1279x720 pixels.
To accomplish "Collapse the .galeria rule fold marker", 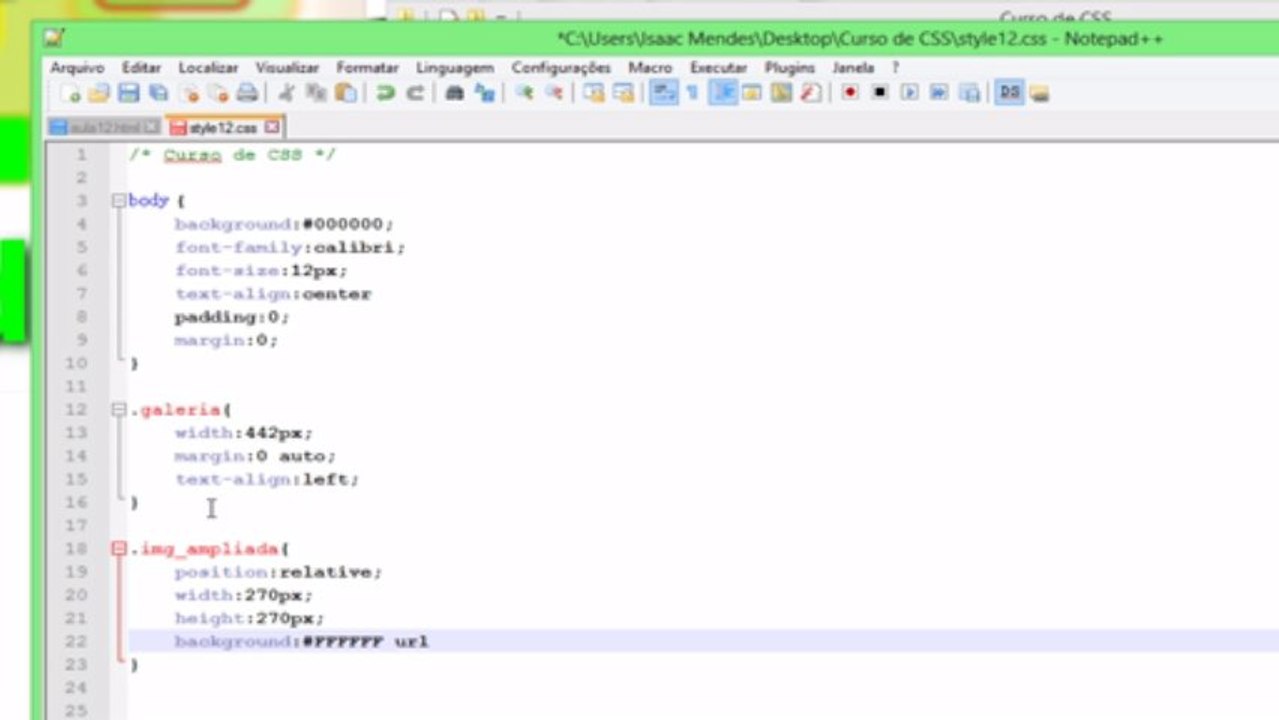I will 119,410.
